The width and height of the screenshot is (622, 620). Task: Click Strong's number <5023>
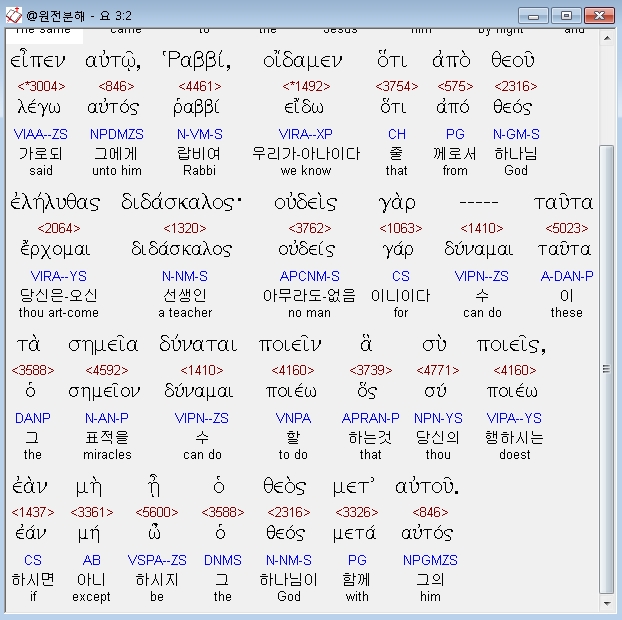point(566,228)
